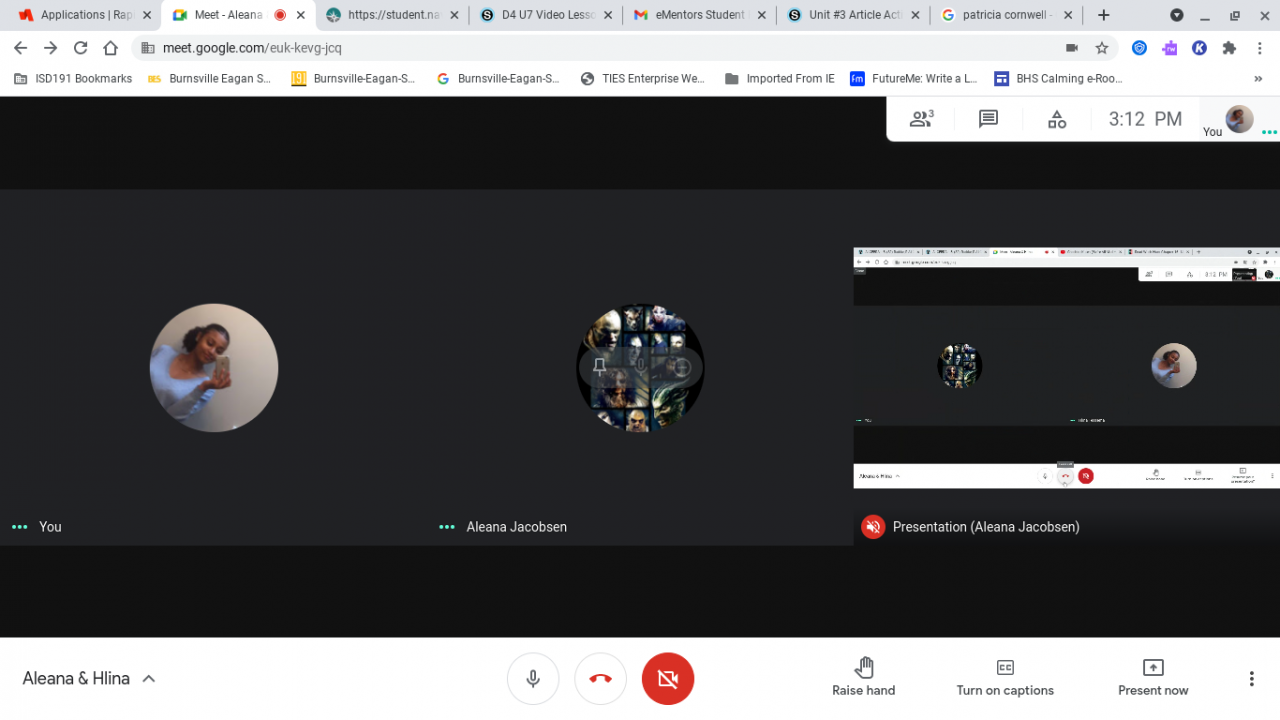1280x720 pixels.
Task: Select your own video tile avatar
Action: [x=214, y=368]
